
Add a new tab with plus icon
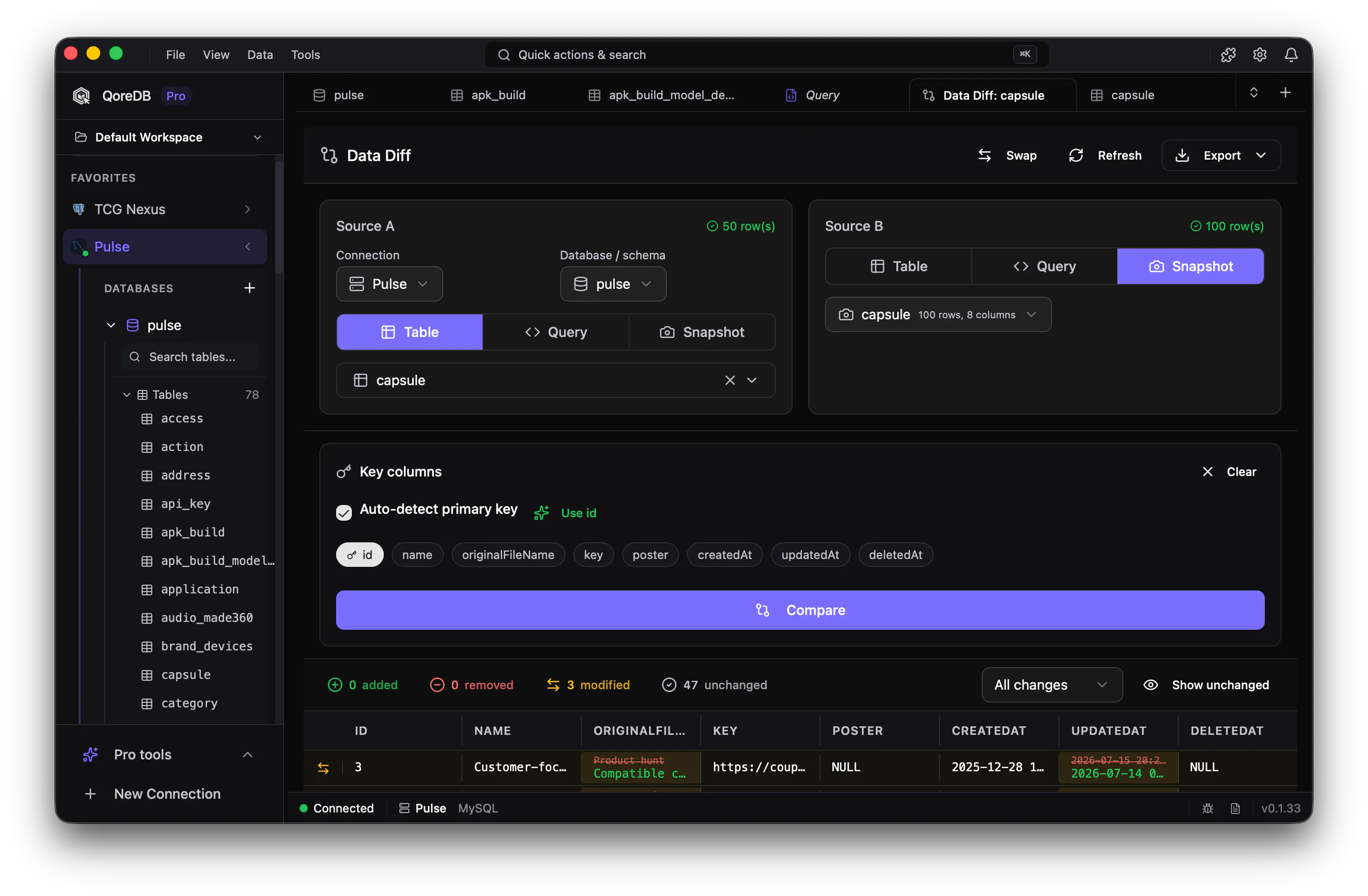(x=1285, y=92)
